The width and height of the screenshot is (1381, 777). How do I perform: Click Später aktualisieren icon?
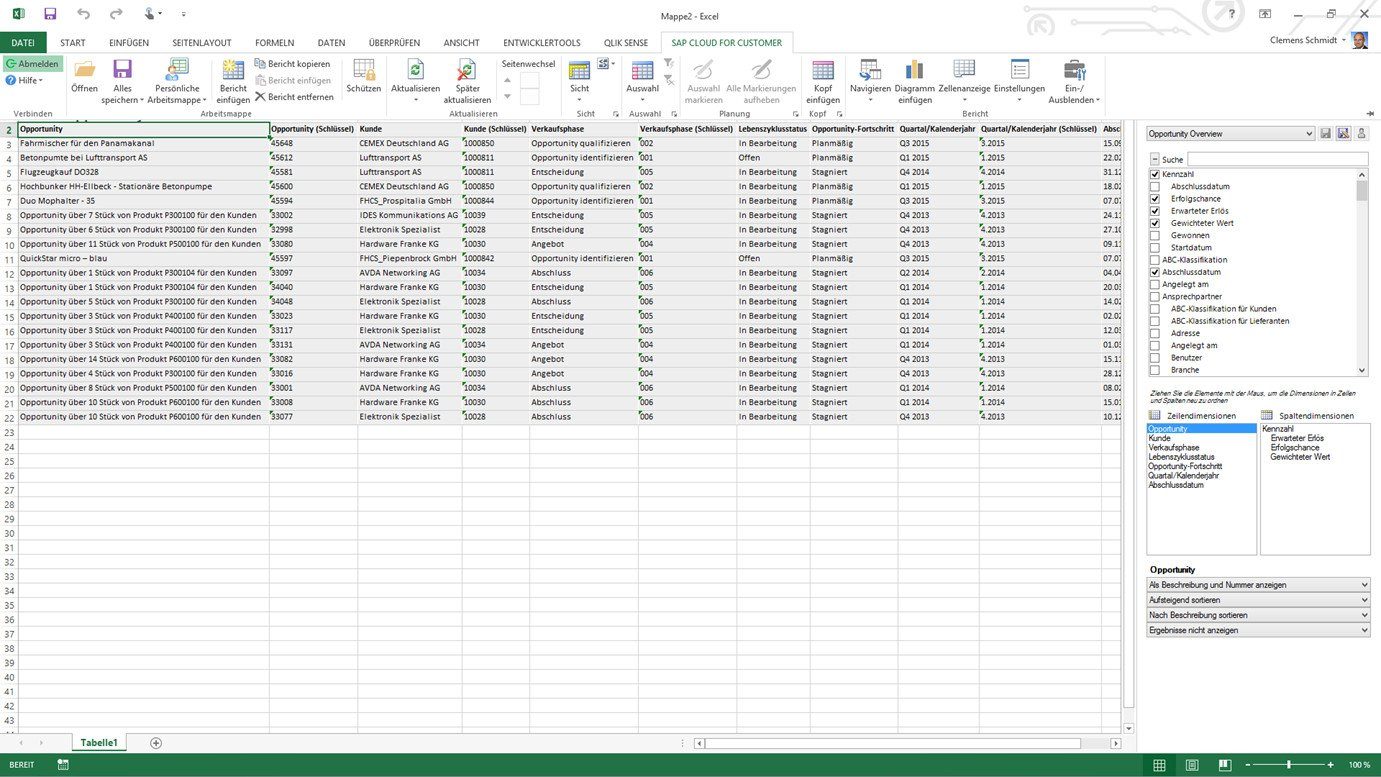[x=467, y=70]
